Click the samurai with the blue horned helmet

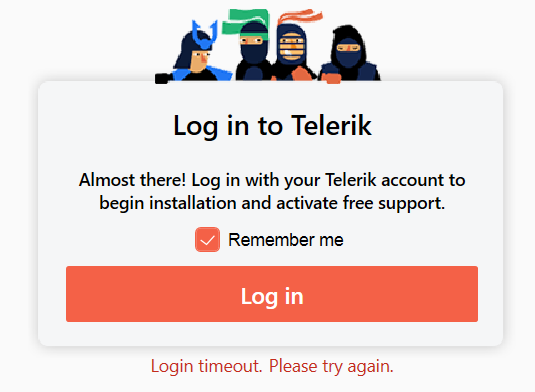(x=196, y=55)
